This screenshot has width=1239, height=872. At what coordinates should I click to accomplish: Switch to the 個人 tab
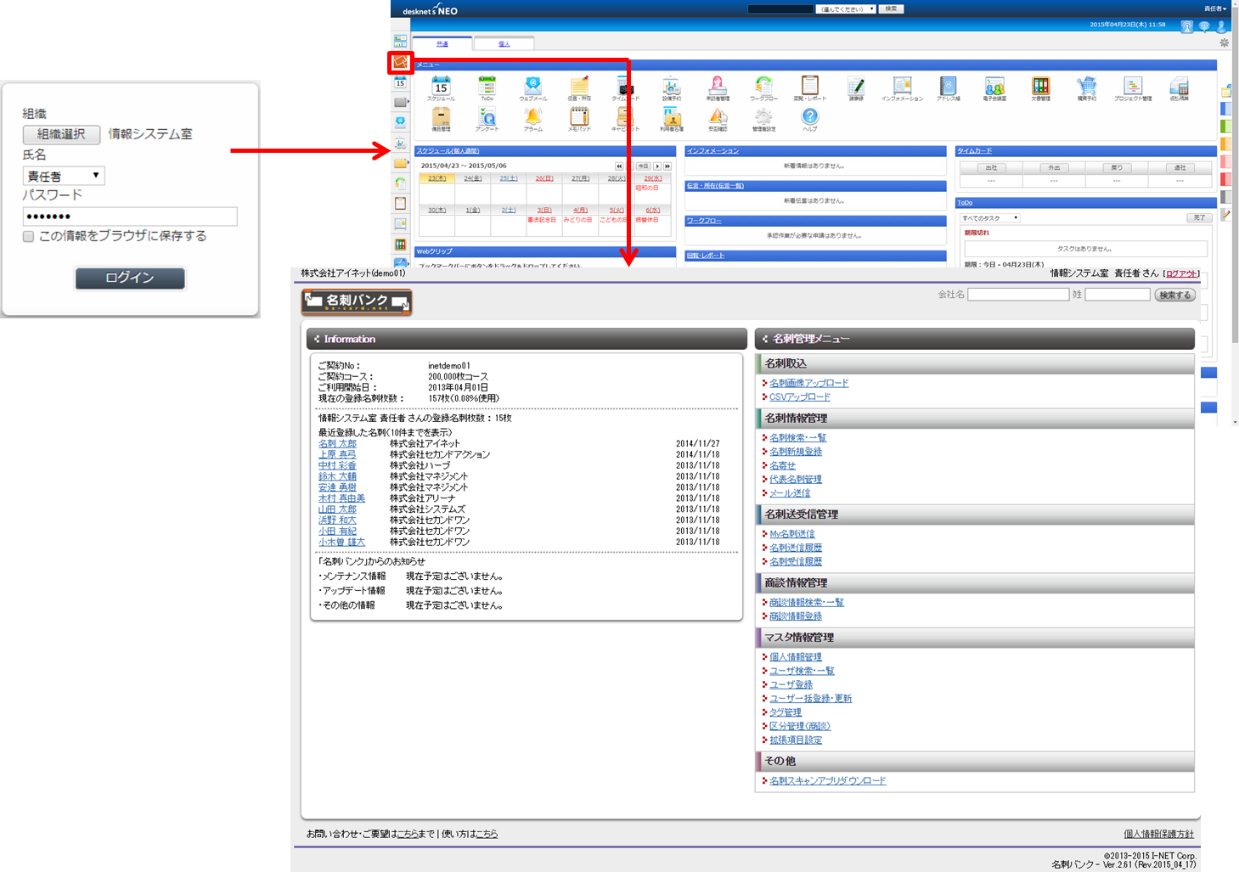(x=503, y=44)
